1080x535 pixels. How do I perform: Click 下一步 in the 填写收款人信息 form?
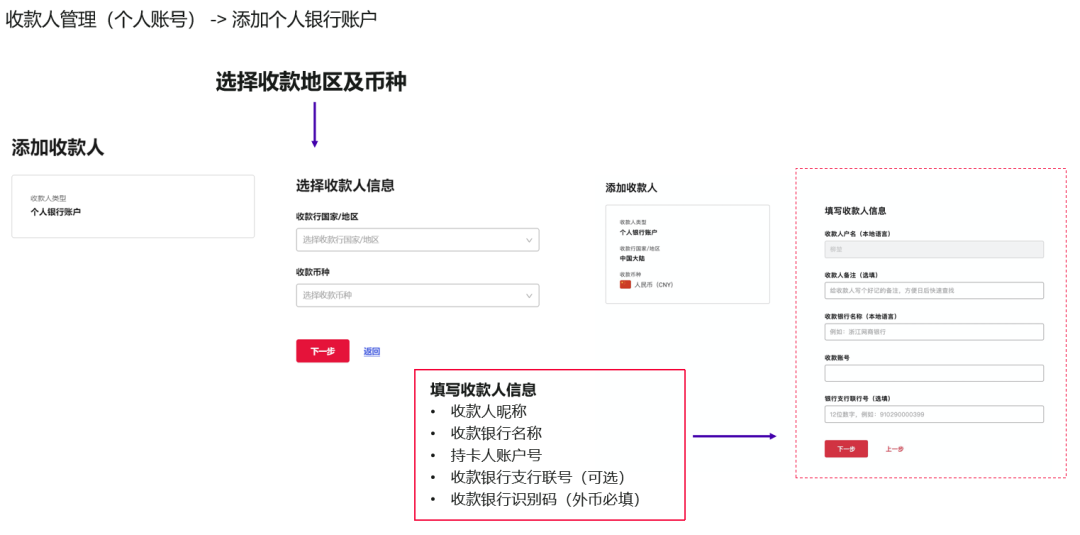[x=846, y=449]
